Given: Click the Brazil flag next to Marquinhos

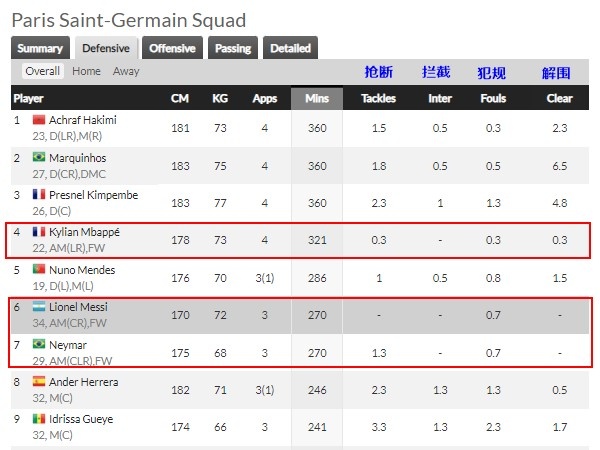Looking at the screenshot, I should click(x=39, y=157).
